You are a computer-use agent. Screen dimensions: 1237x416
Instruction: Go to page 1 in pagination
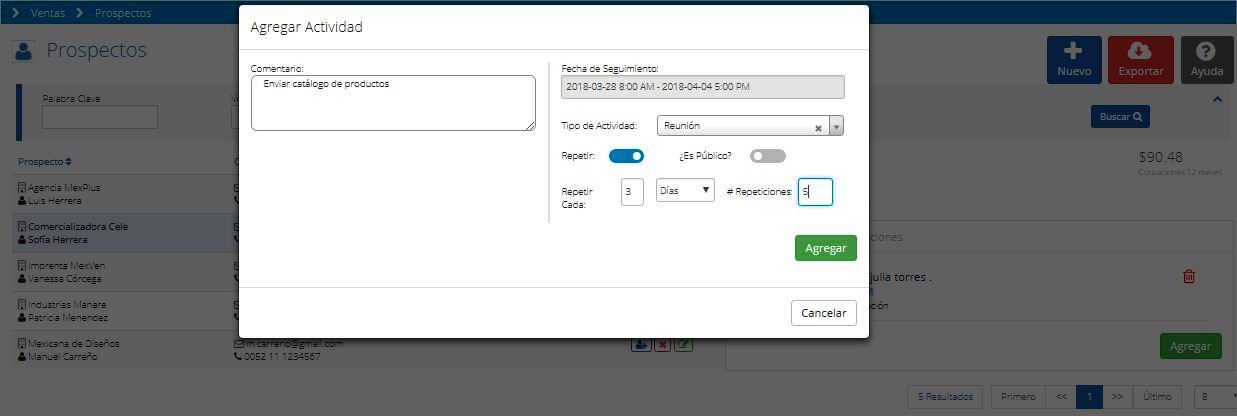[x=1089, y=397]
